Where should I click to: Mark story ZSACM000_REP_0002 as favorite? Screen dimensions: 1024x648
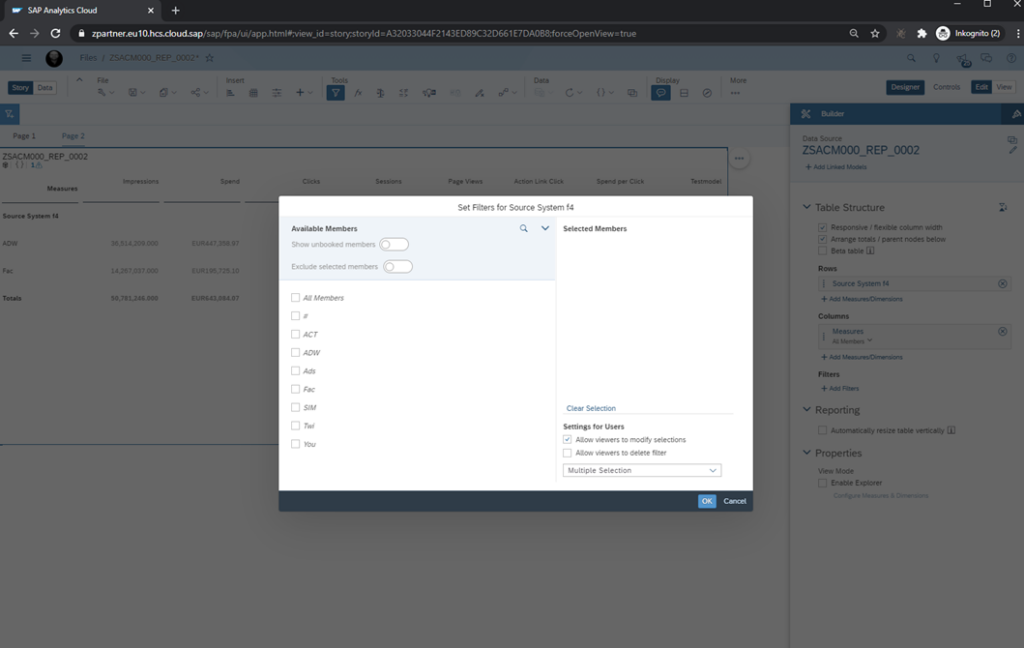pyautogui.click(x=210, y=58)
